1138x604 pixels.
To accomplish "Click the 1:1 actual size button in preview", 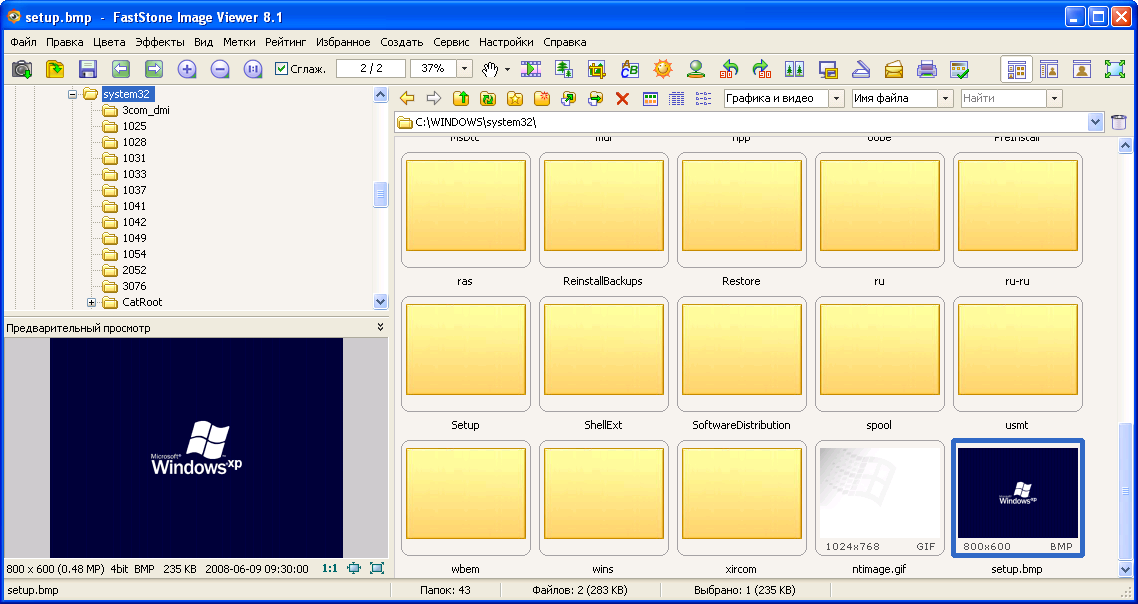I will [329, 568].
